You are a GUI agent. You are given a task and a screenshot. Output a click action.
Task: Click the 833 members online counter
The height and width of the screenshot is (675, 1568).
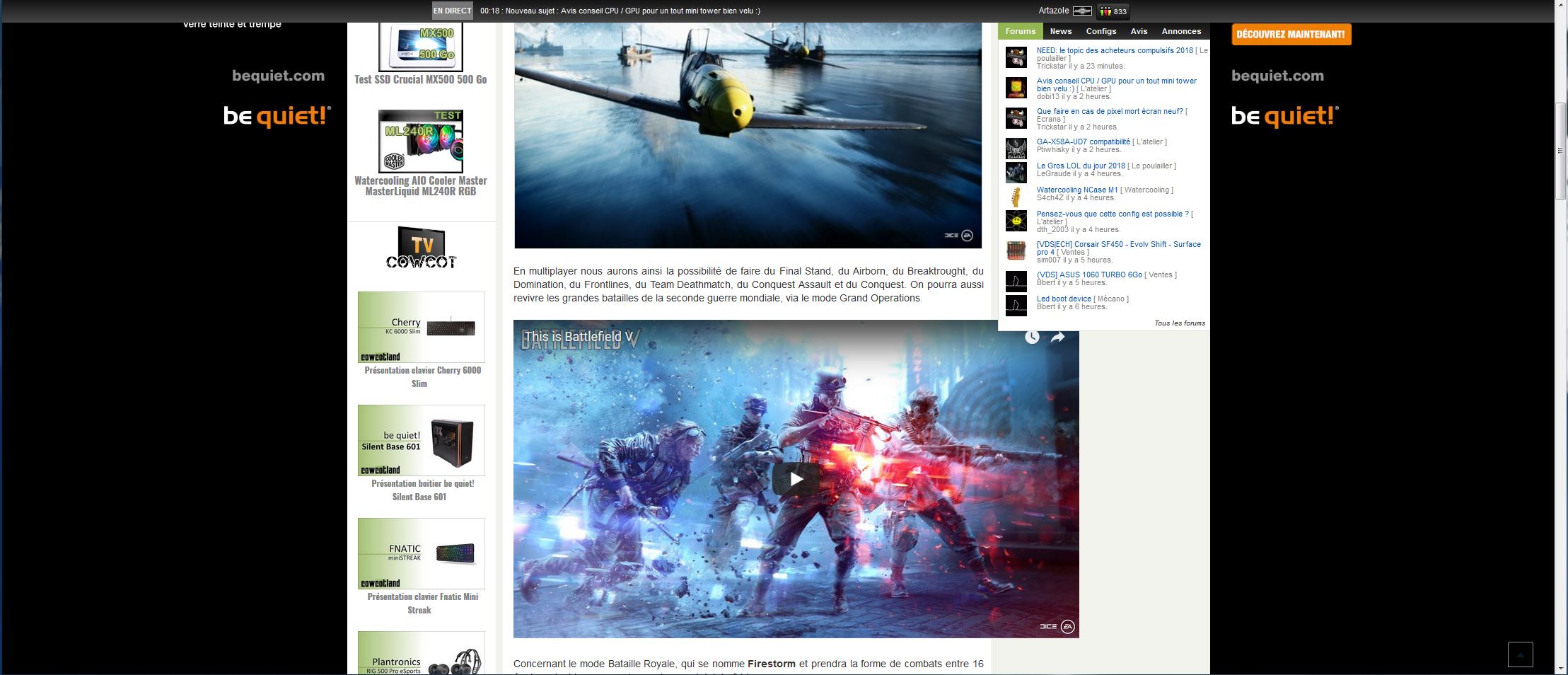tap(1113, 11)
